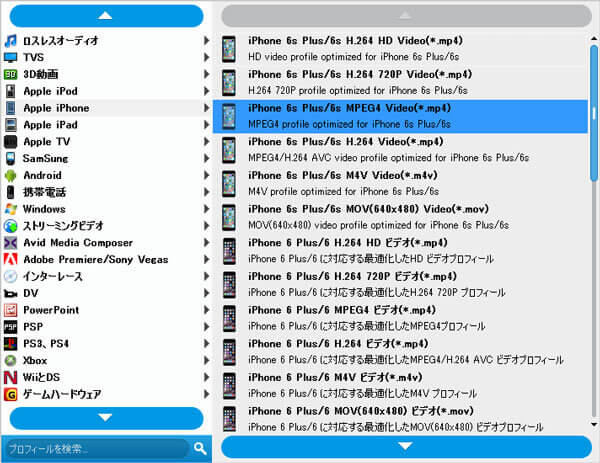Select iPhone 6 Plus/6 H.264 HD ビデオ(*.mp4)
The image size is (600, 463).
click(x=400, y=251)
